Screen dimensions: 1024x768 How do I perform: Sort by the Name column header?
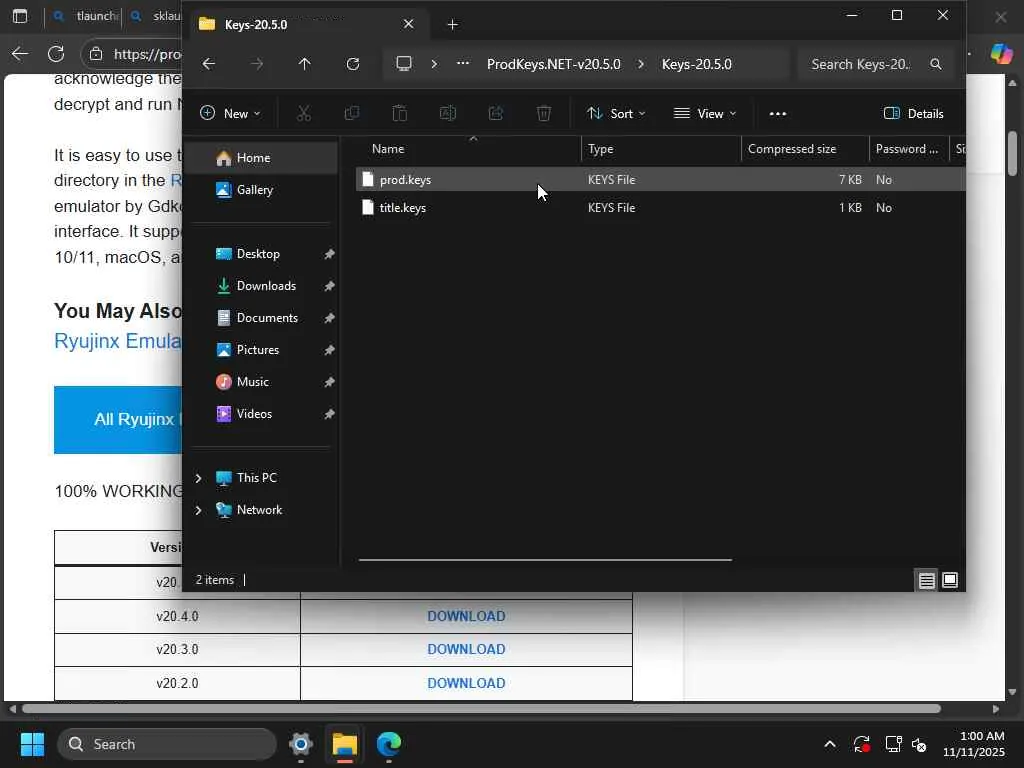pos(468,149)
